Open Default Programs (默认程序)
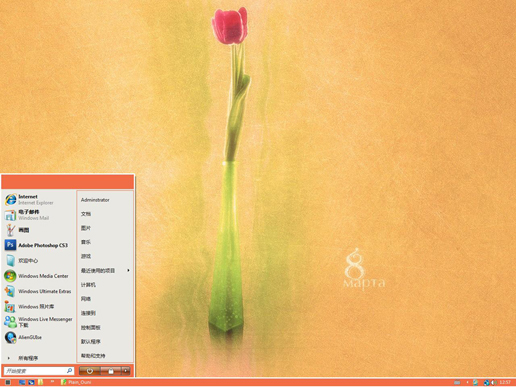Image resolution: width=516 pixels, height=387 pixels. click(105, 342)
